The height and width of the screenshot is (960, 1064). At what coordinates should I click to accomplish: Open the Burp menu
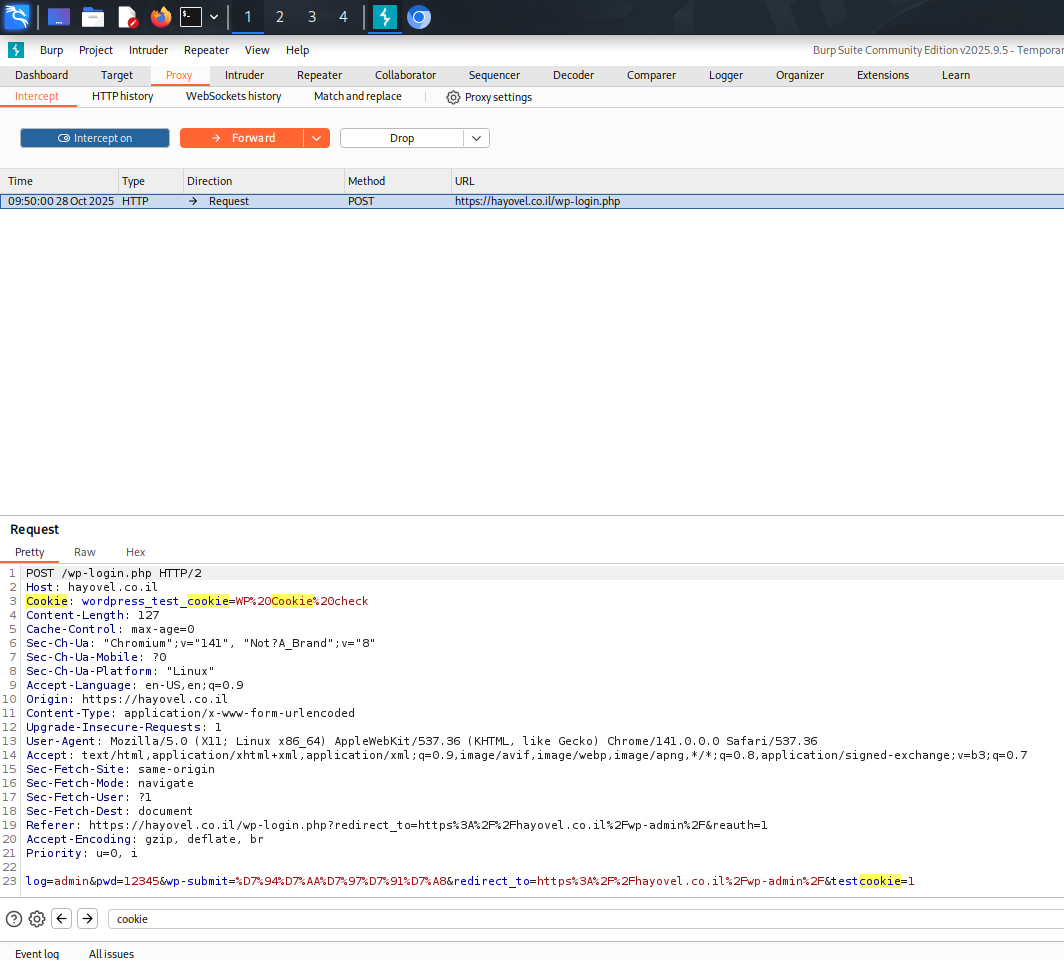click(x=52, y=50)
